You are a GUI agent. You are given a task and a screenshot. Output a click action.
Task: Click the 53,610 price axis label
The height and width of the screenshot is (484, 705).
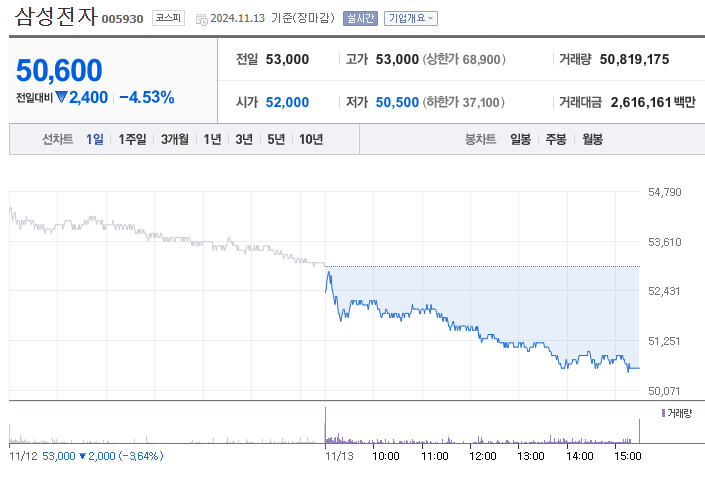665,242
